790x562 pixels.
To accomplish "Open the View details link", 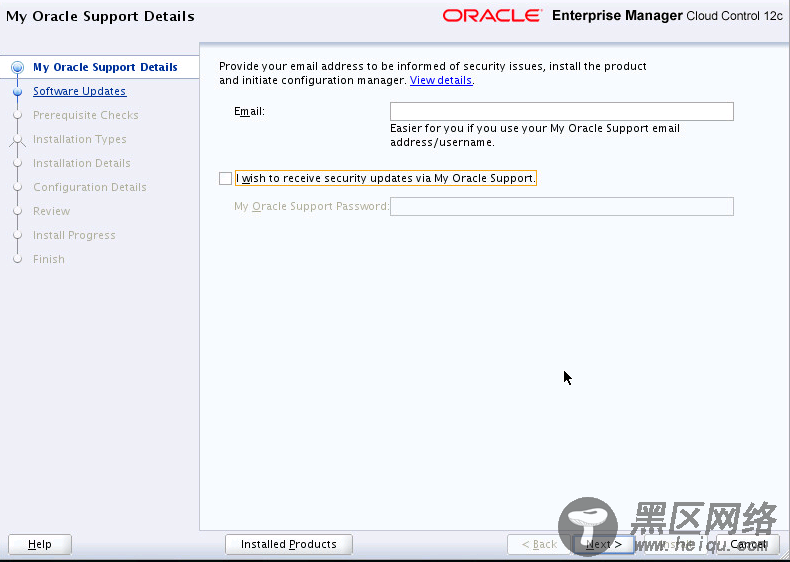I will [441, 80].
